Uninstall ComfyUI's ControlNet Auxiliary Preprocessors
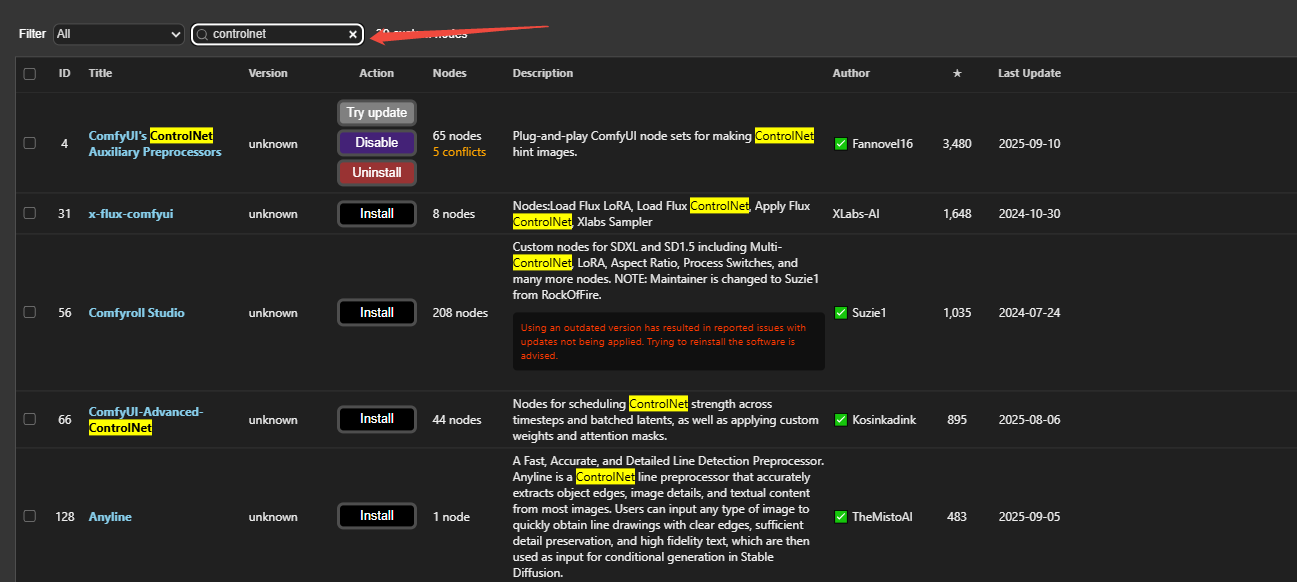The image size is (1297, 582). click(x=376, y=173)
